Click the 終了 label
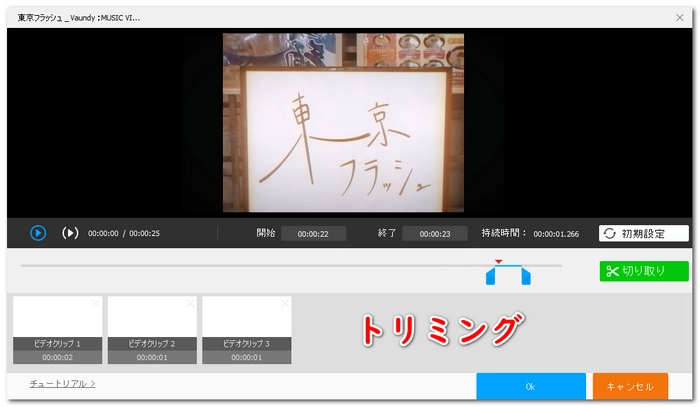700x407 pixels. click(387, 233)
